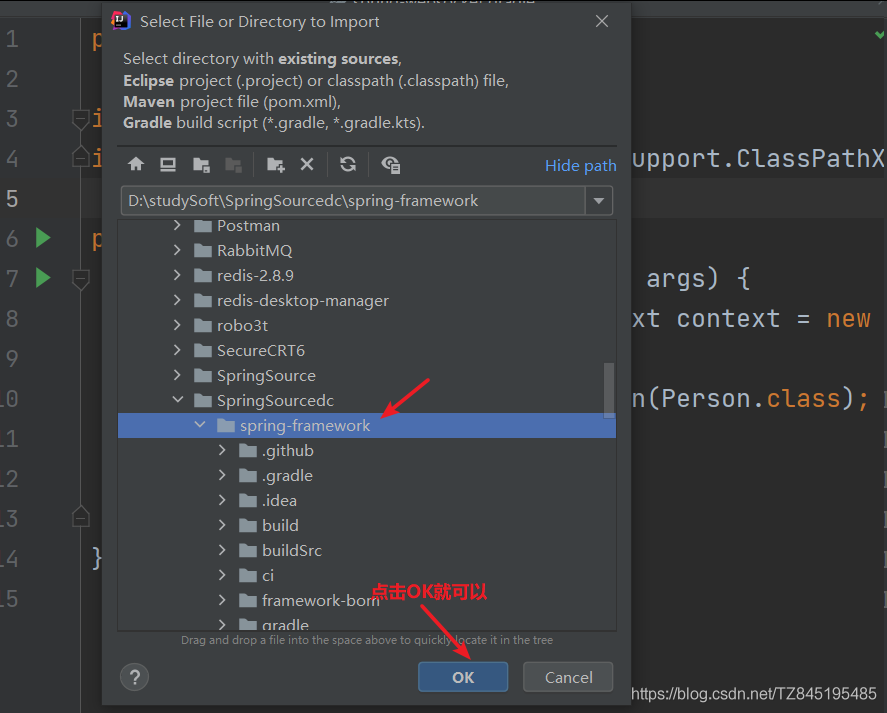The image size is (887, 713).
Task: Close the Select File or Directory dialog
Action: click(x=602, y=21)
